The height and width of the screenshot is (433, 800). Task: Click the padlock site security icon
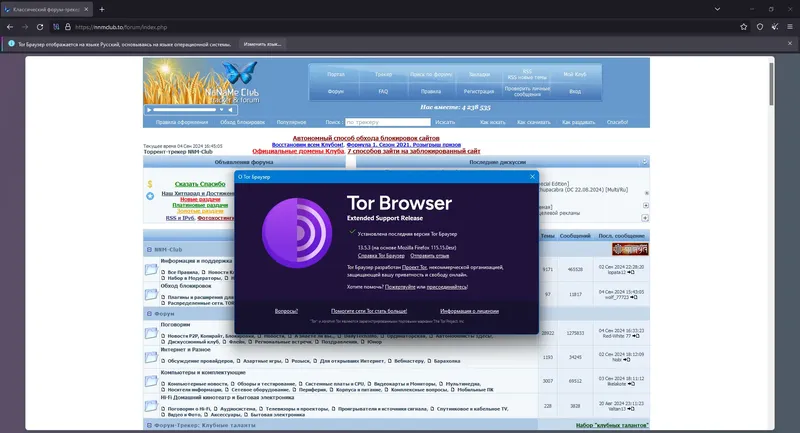(x=67, y=27)
